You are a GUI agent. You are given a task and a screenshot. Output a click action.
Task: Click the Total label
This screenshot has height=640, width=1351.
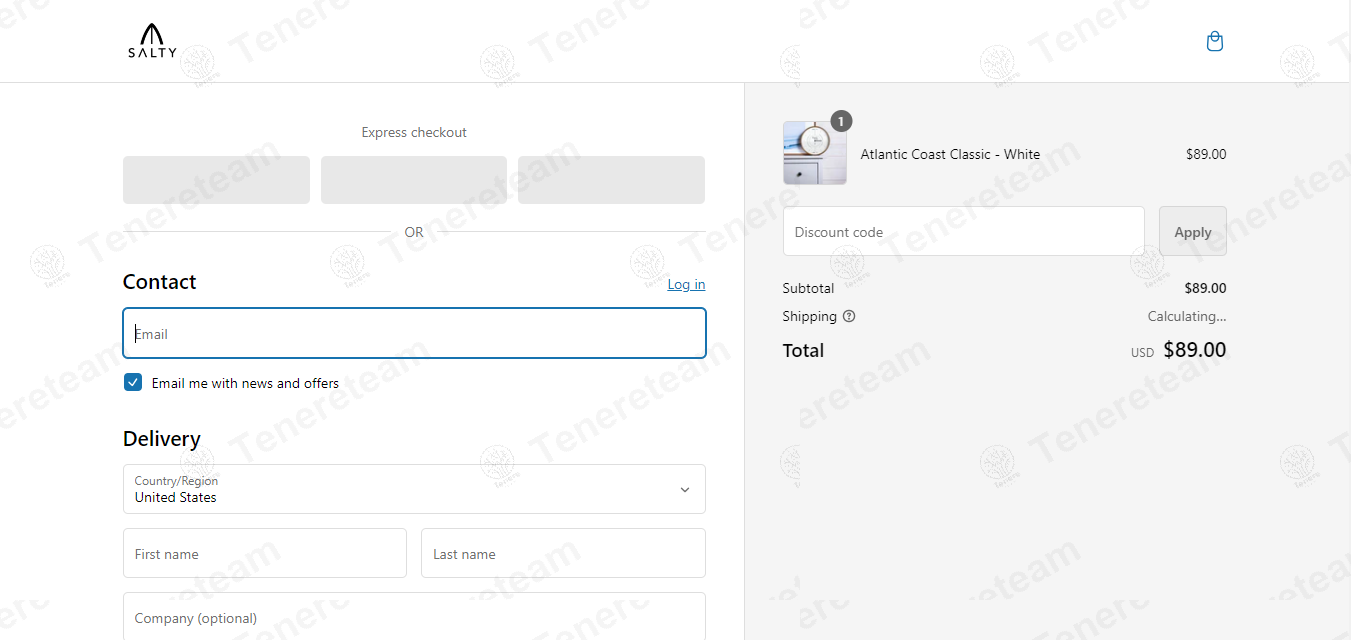coord(804,350)
